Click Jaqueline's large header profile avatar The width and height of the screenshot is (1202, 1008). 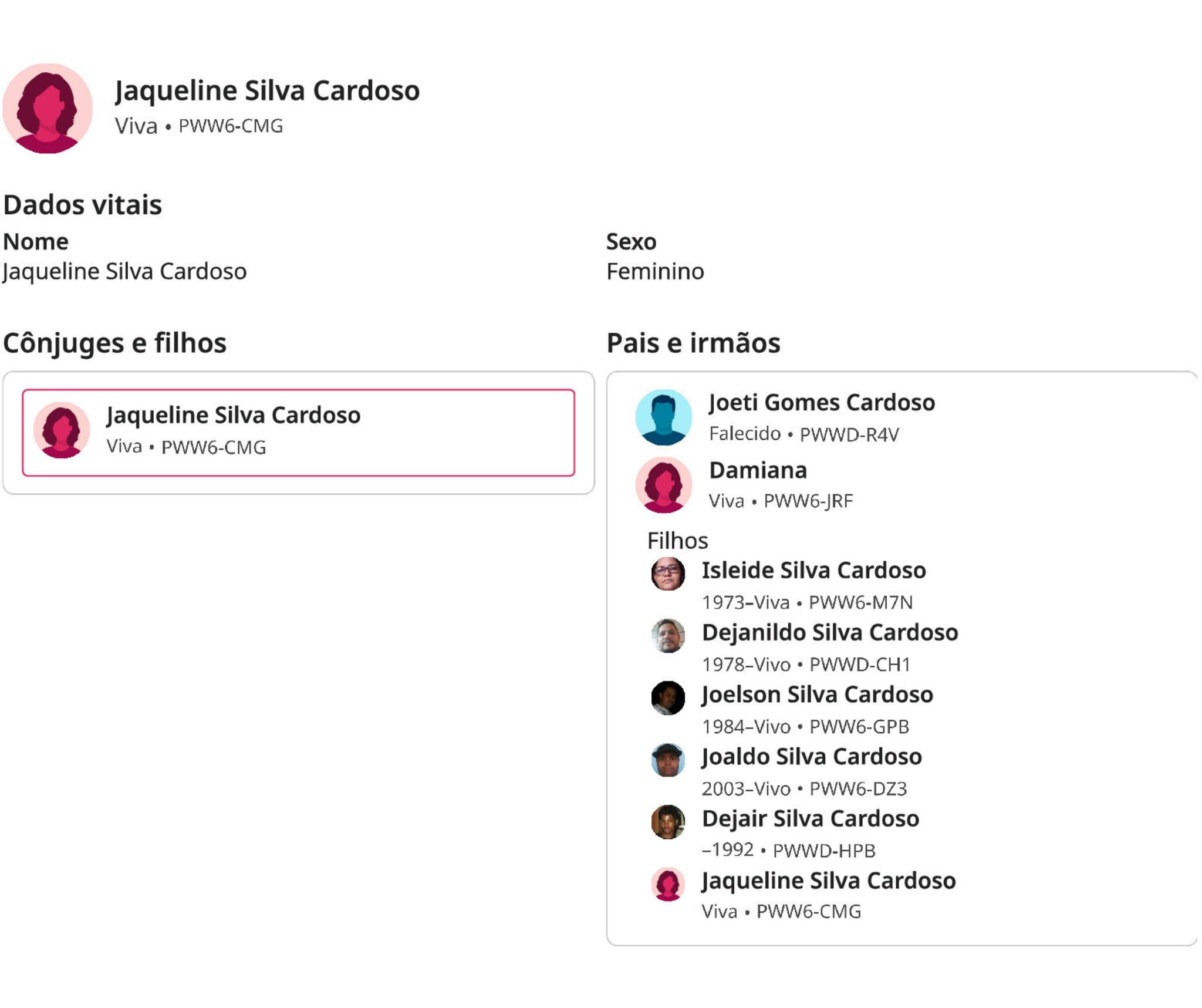coord(48,109)
